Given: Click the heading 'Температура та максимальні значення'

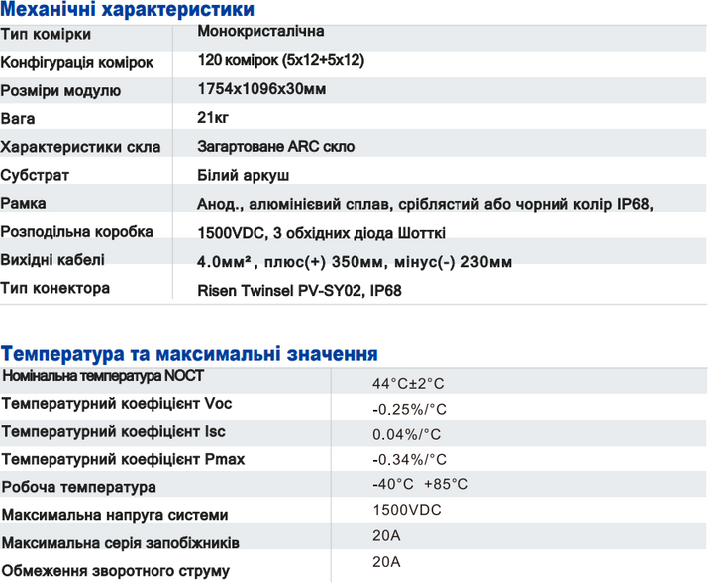Looking at the screenshot, I should [x=189, y=354].
